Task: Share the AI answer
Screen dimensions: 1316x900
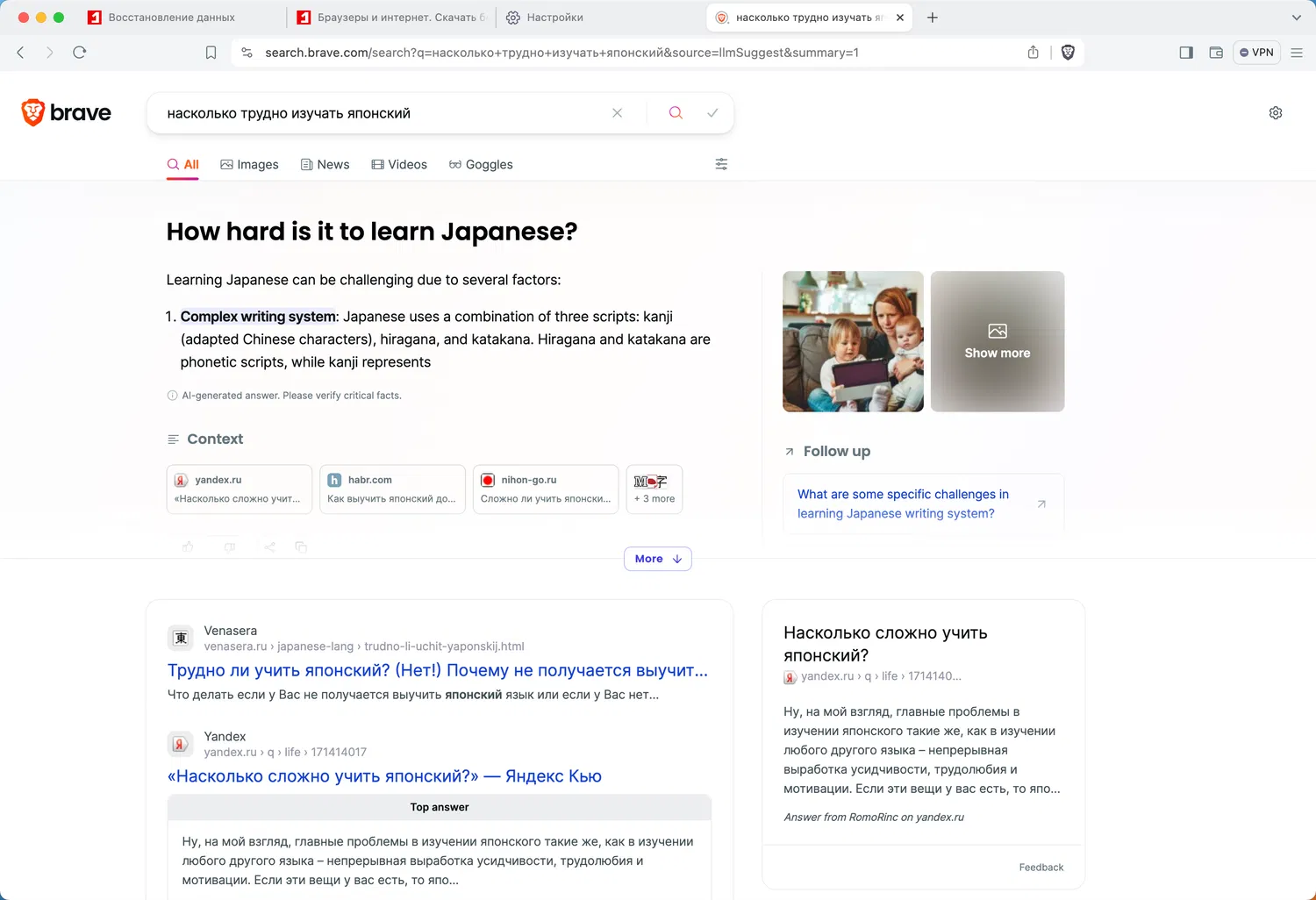Action: 269,547
